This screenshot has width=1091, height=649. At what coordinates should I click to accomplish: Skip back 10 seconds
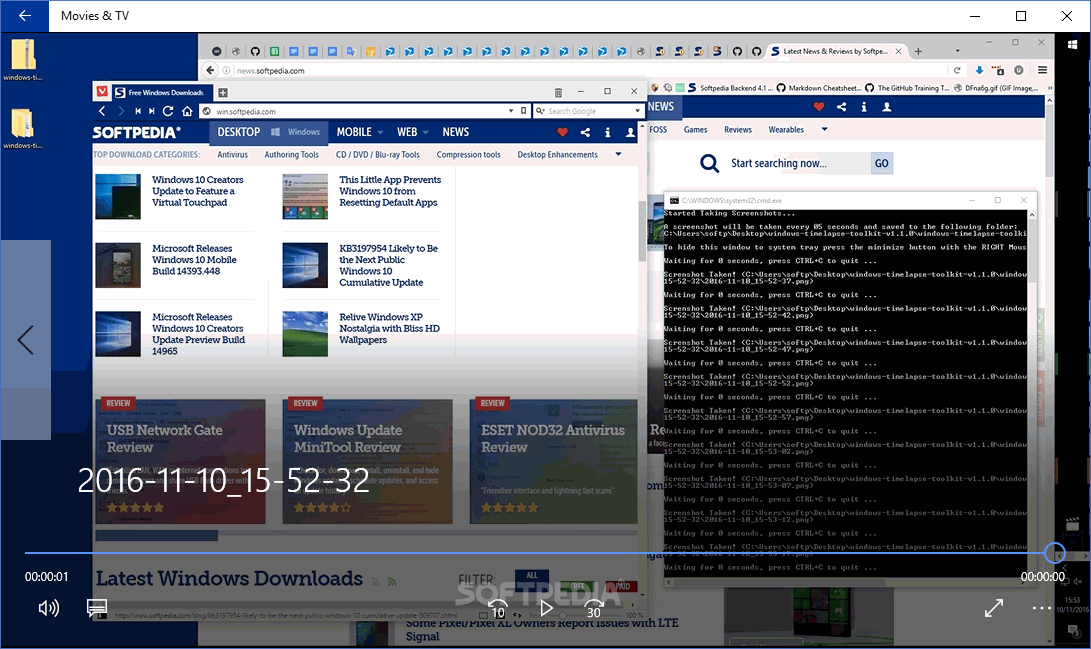pos(497,609)
